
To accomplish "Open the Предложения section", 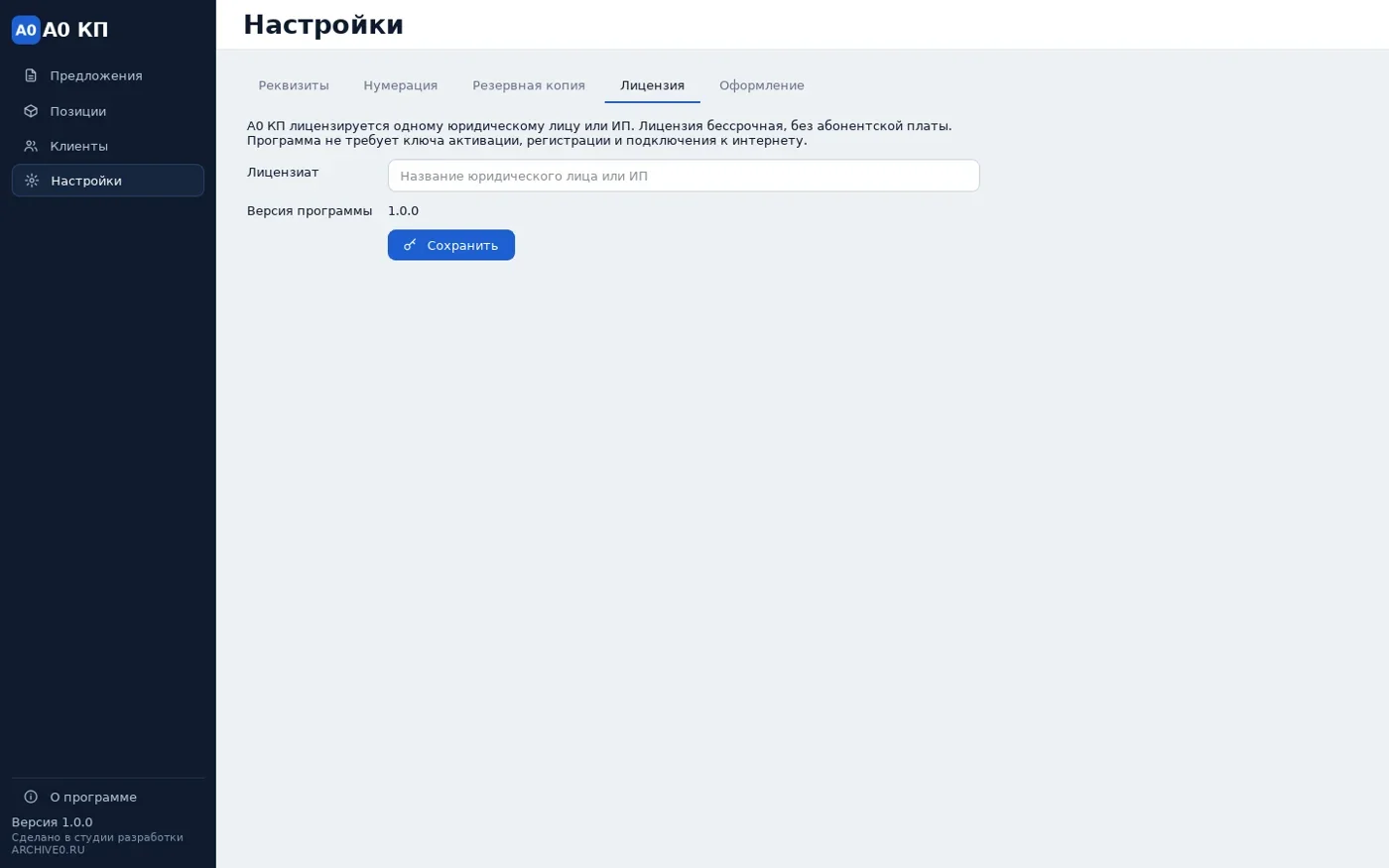I will (x=108, y=75).
